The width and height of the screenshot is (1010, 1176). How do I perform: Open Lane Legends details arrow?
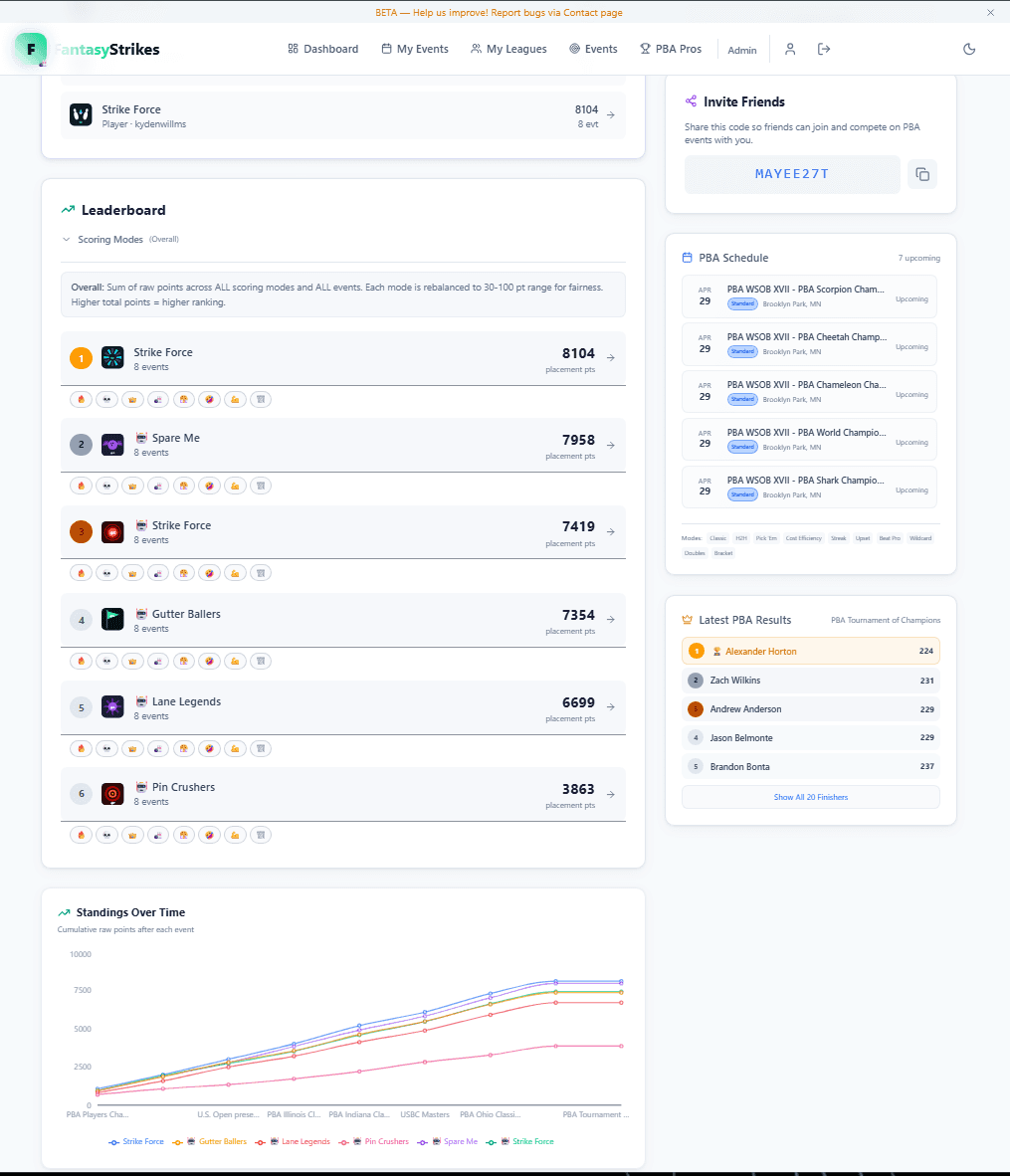pyautogui.click(x=611, y=707)
